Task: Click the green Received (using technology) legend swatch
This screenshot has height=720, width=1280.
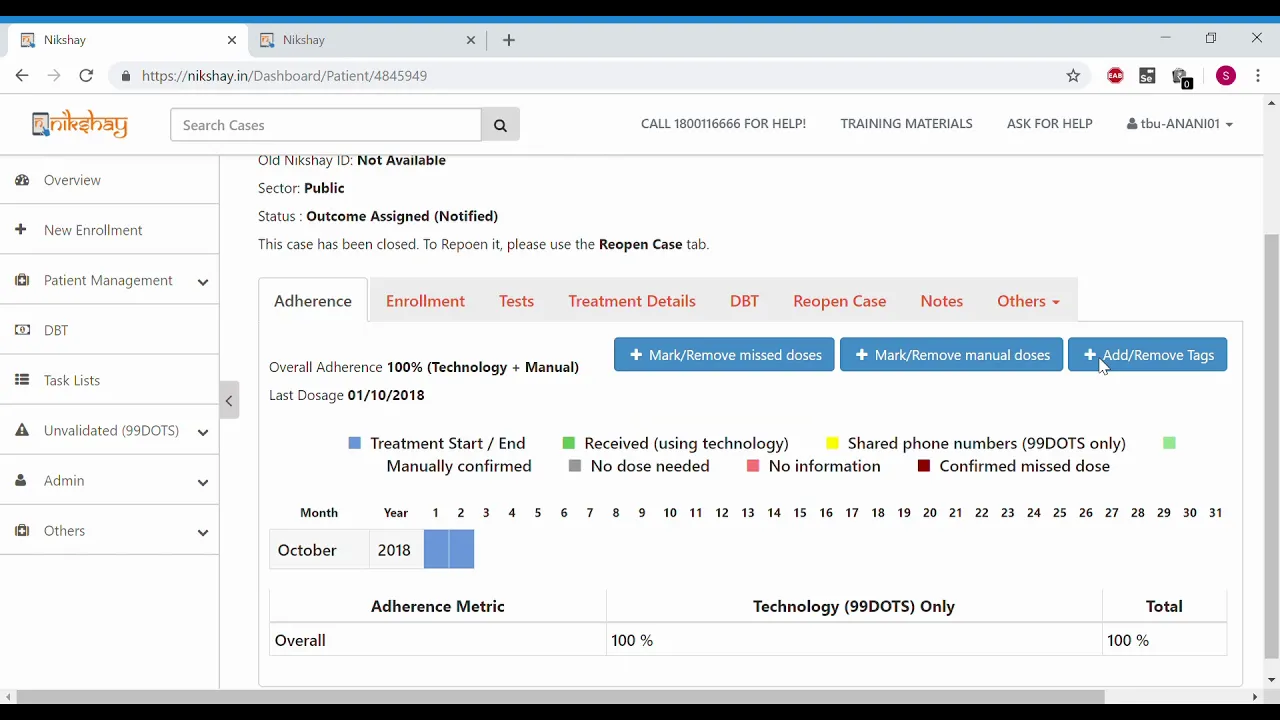Action: (569, 443)
